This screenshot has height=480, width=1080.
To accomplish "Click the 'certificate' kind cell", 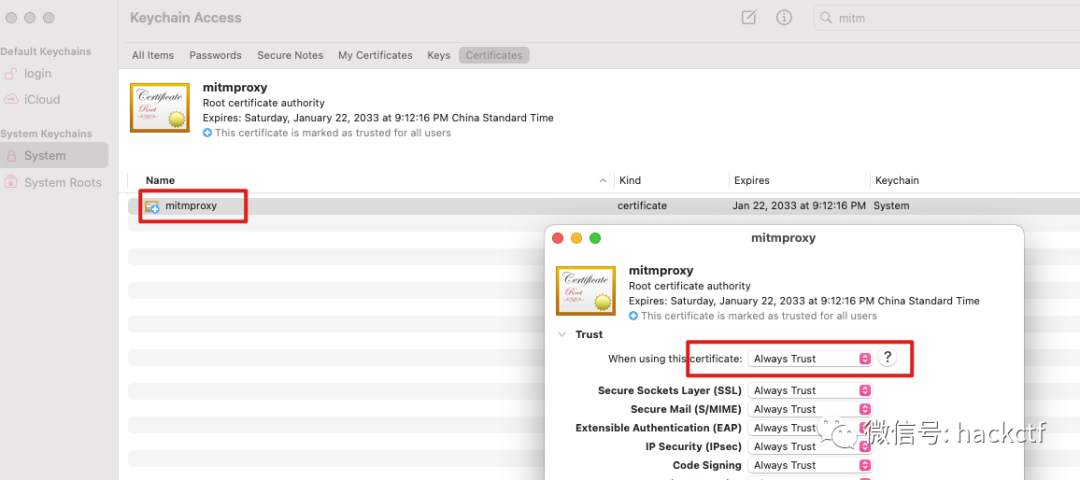I will (641, 205).
